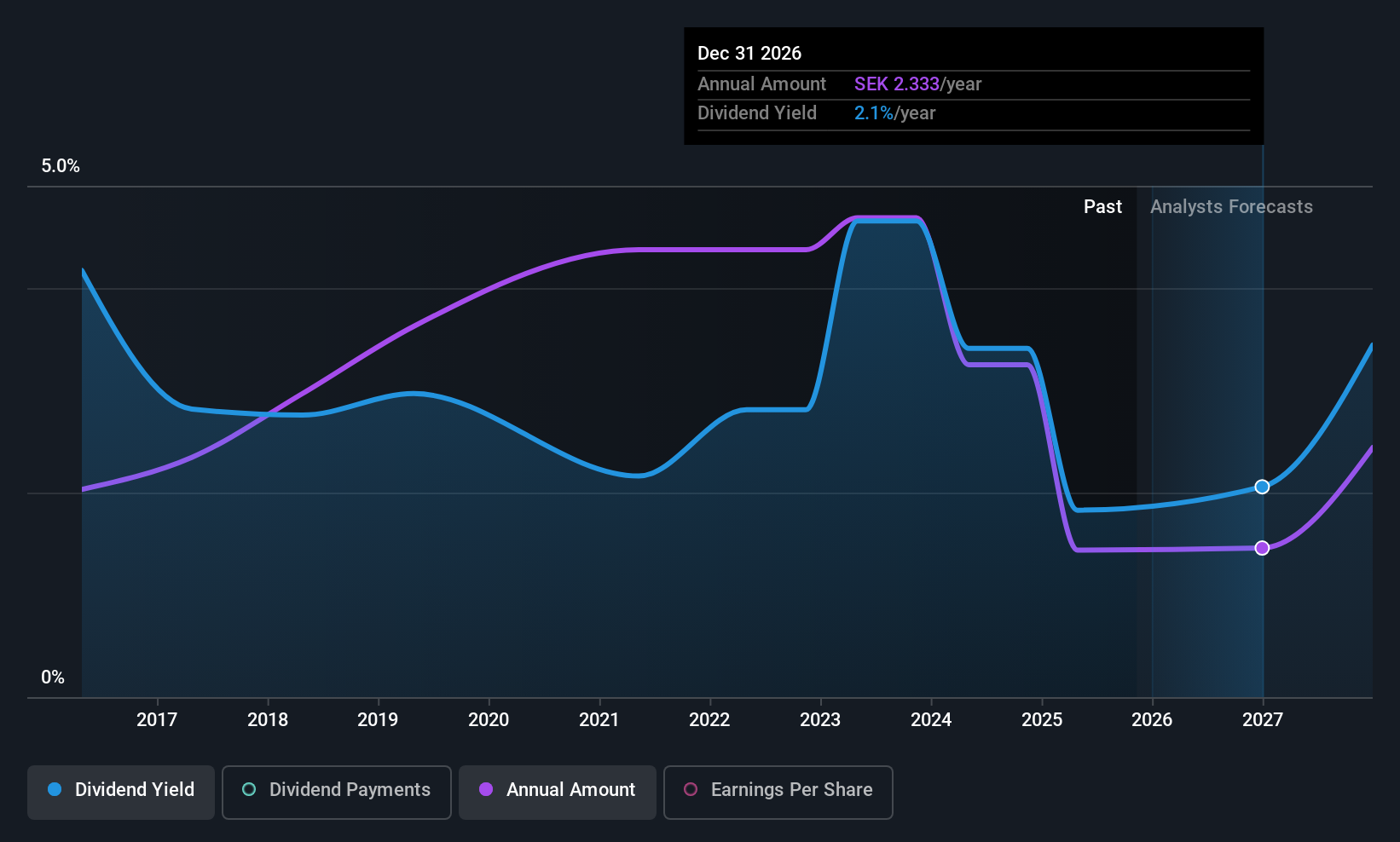1400x842 pixels.
Task: Enable the Dividend Payments series
Action: (x=336, y=791)
